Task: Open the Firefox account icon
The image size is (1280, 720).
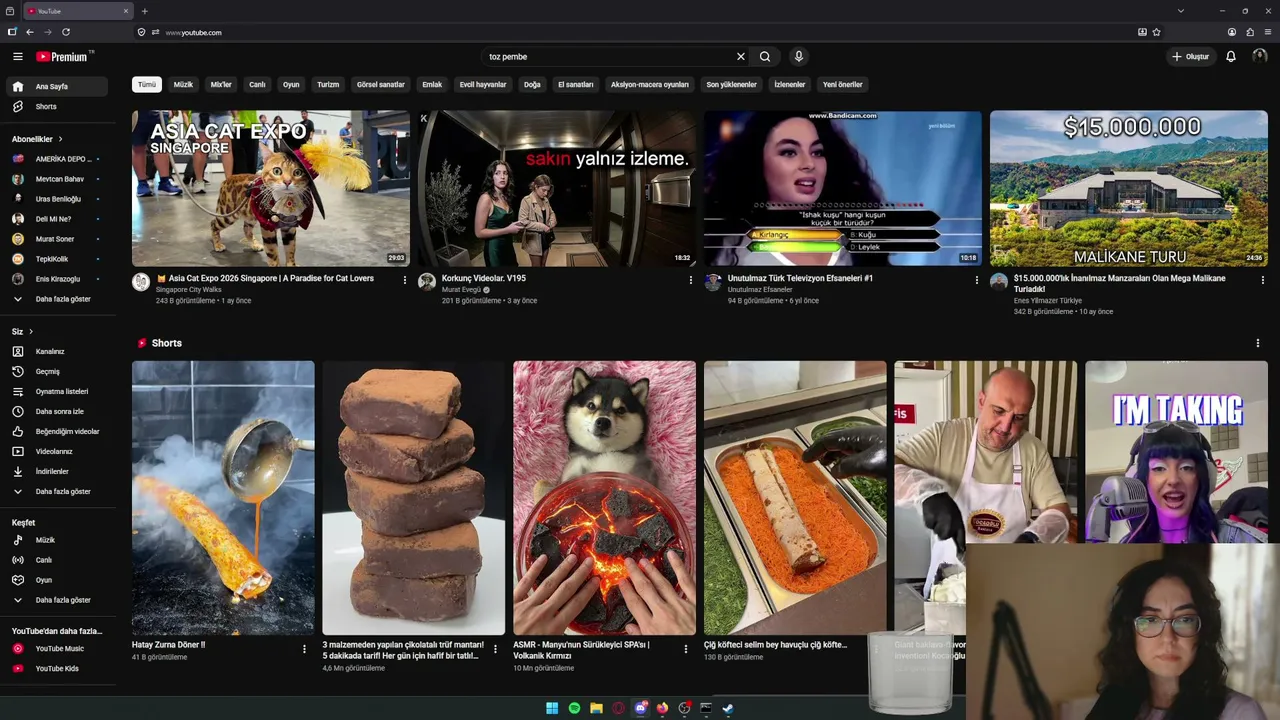Action: 1232,32
